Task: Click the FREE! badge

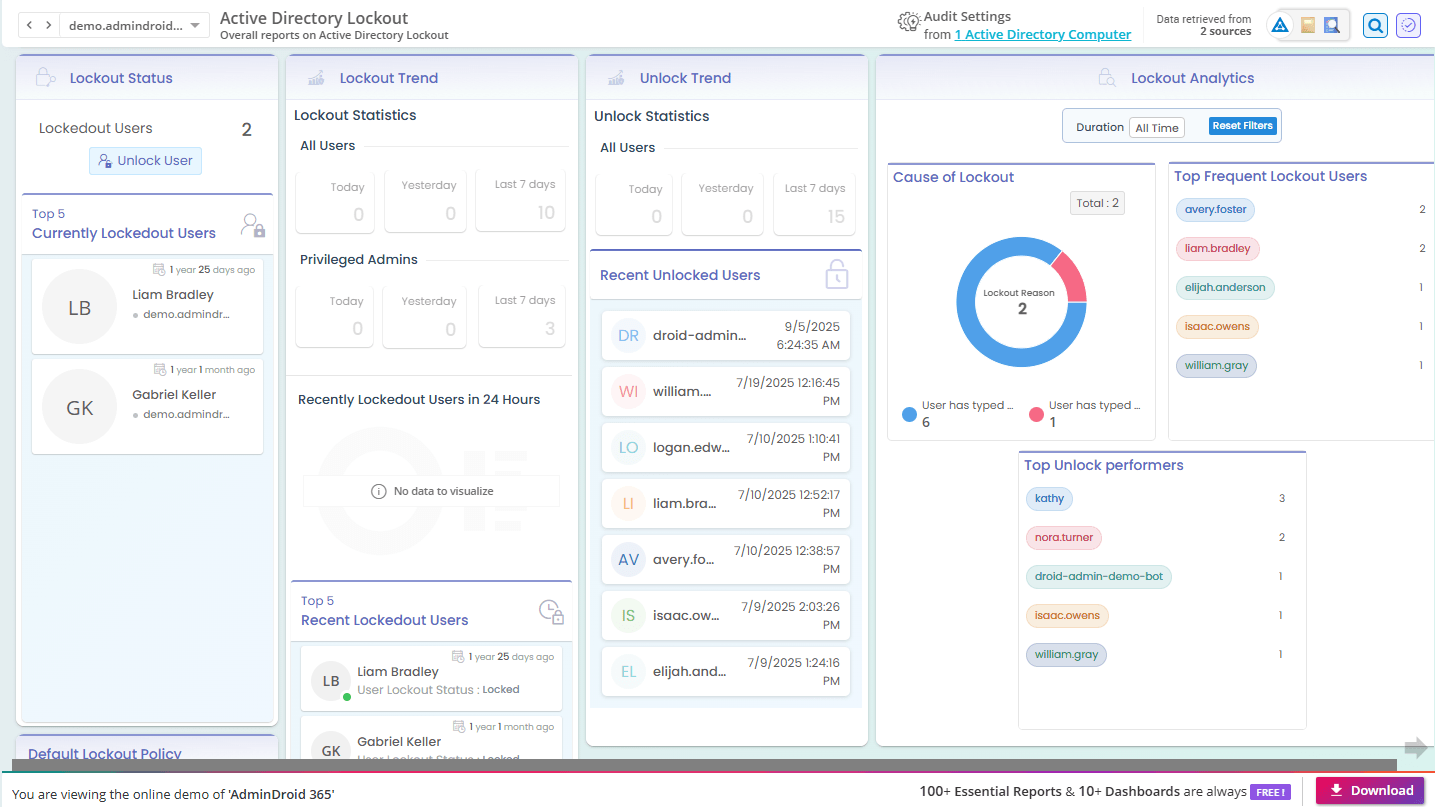Action: 1270,792
